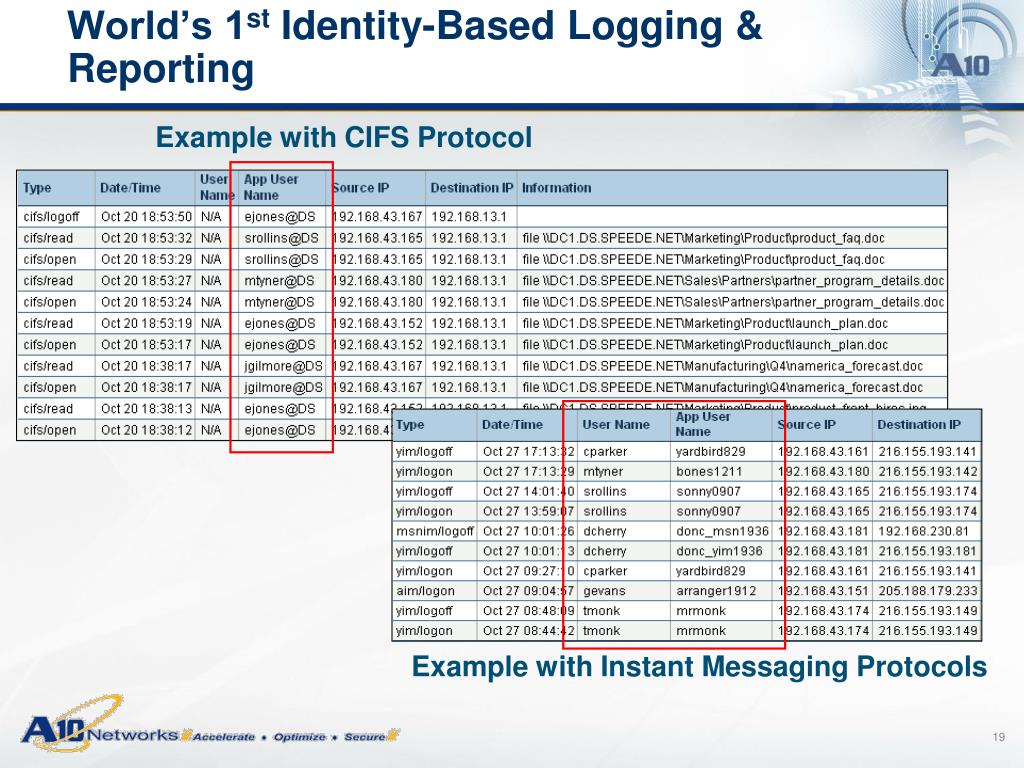Click the 'Oct 27 08:44:42' date cell
1024x768 pixels.
[x=528, y=631]
